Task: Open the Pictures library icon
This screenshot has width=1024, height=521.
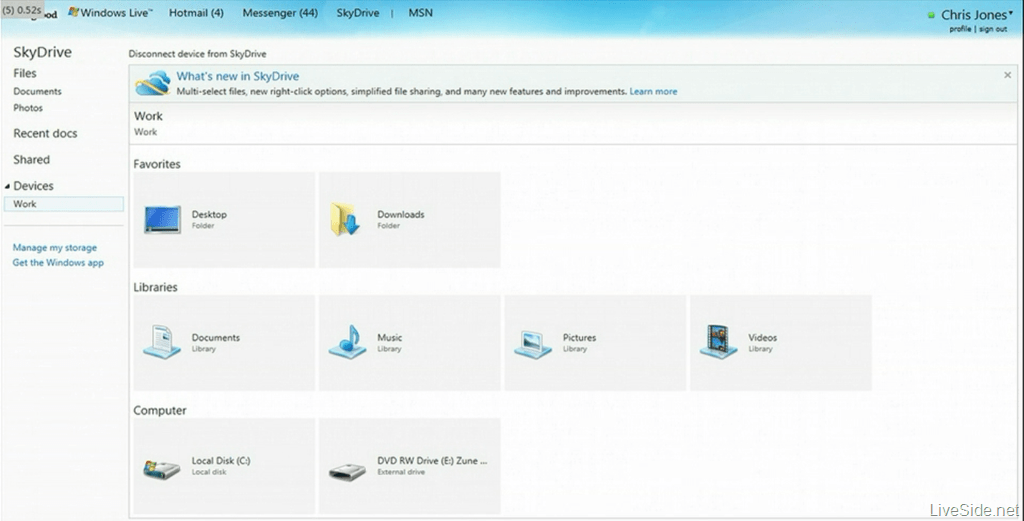Action: 533,344
